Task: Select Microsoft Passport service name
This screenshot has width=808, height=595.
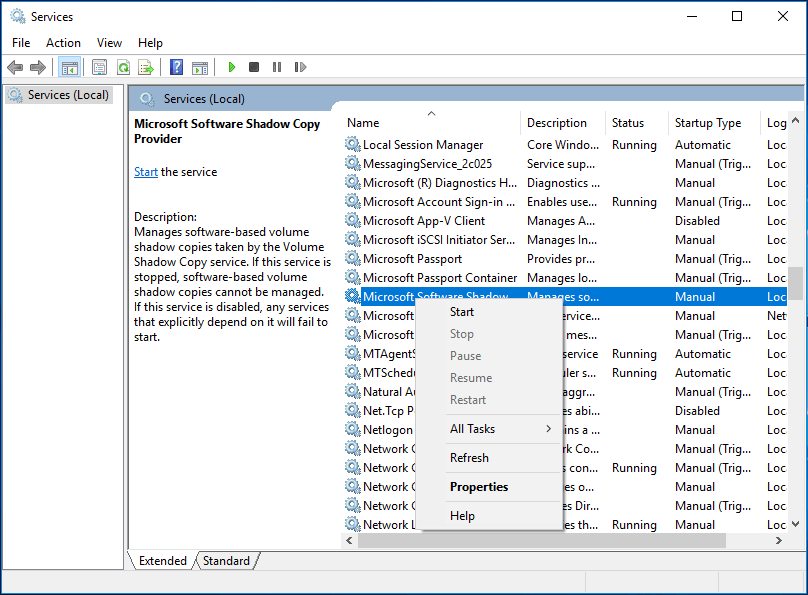Action: coord(412,259)
